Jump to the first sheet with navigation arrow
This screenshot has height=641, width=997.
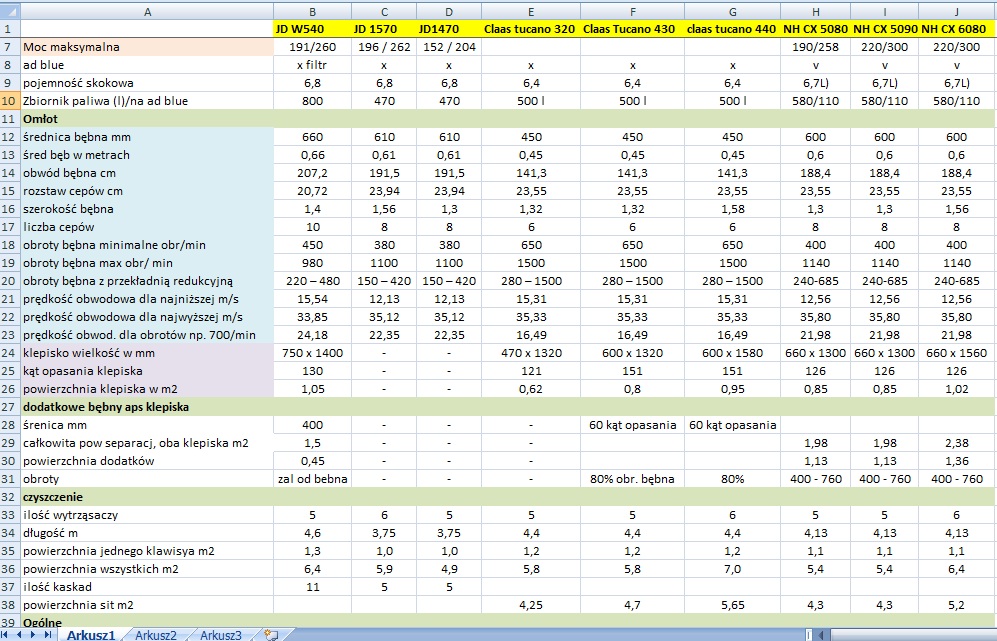pos(6,635)
